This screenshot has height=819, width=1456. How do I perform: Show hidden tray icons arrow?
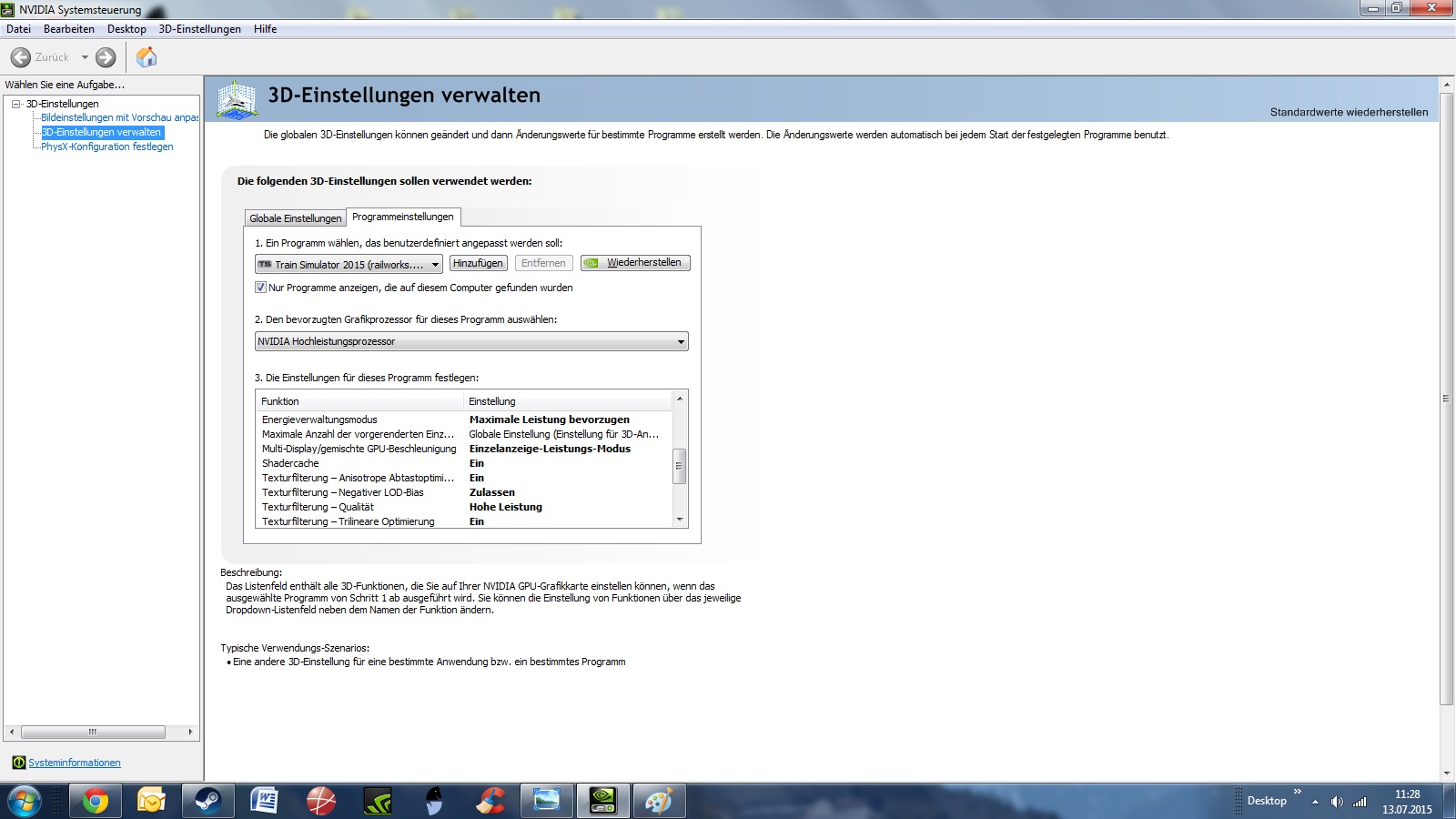click(x=1315, y=802)
